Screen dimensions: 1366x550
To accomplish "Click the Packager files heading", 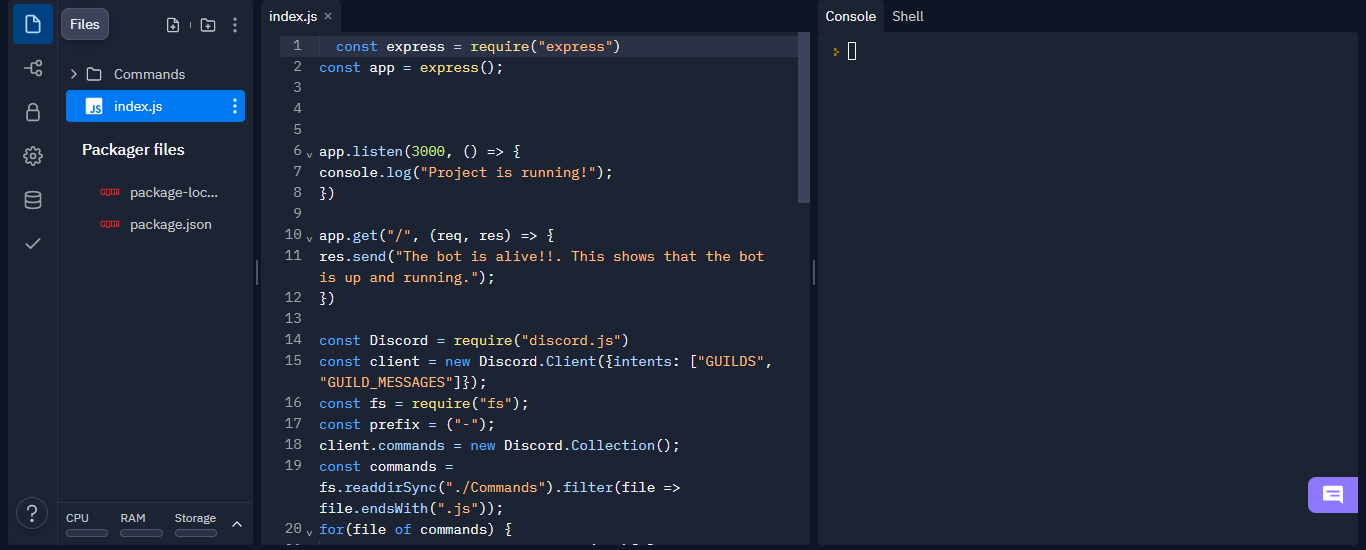I will point(133,150).
